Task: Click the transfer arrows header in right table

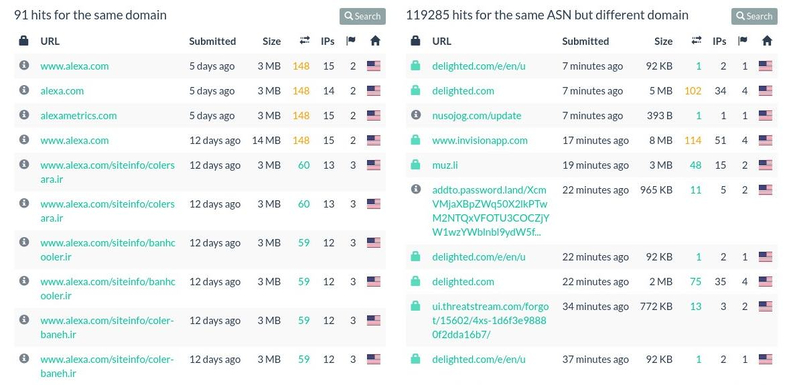Action: click(x=696, y=41)
